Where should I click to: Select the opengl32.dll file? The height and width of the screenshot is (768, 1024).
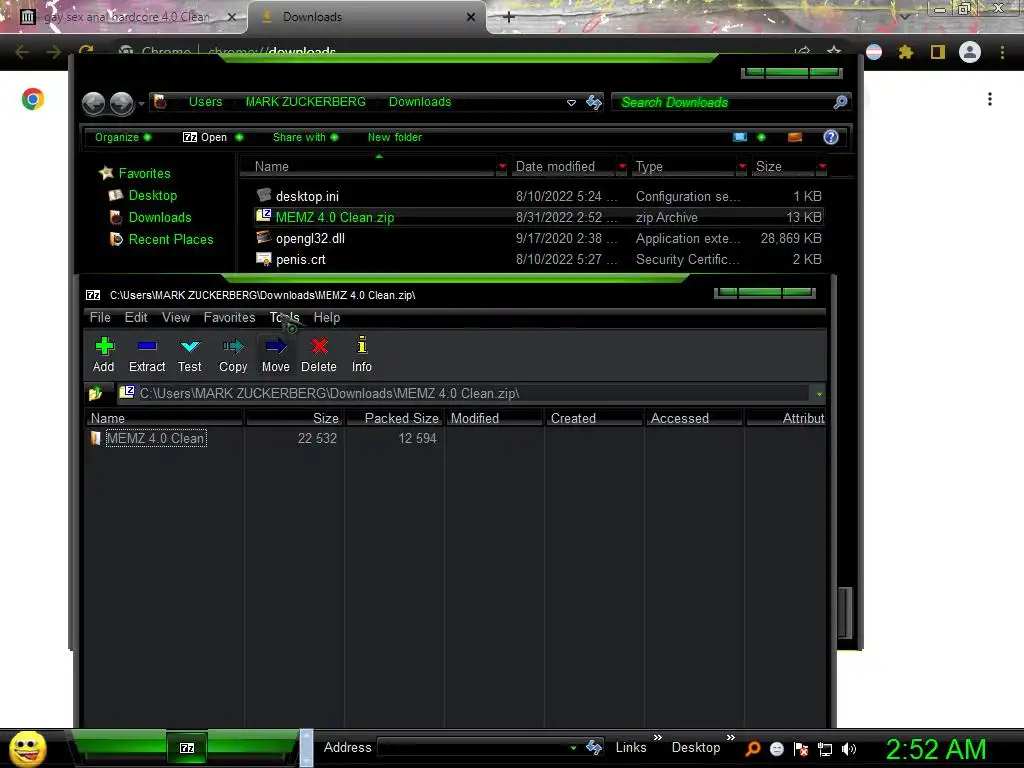[x=539, y=238]
